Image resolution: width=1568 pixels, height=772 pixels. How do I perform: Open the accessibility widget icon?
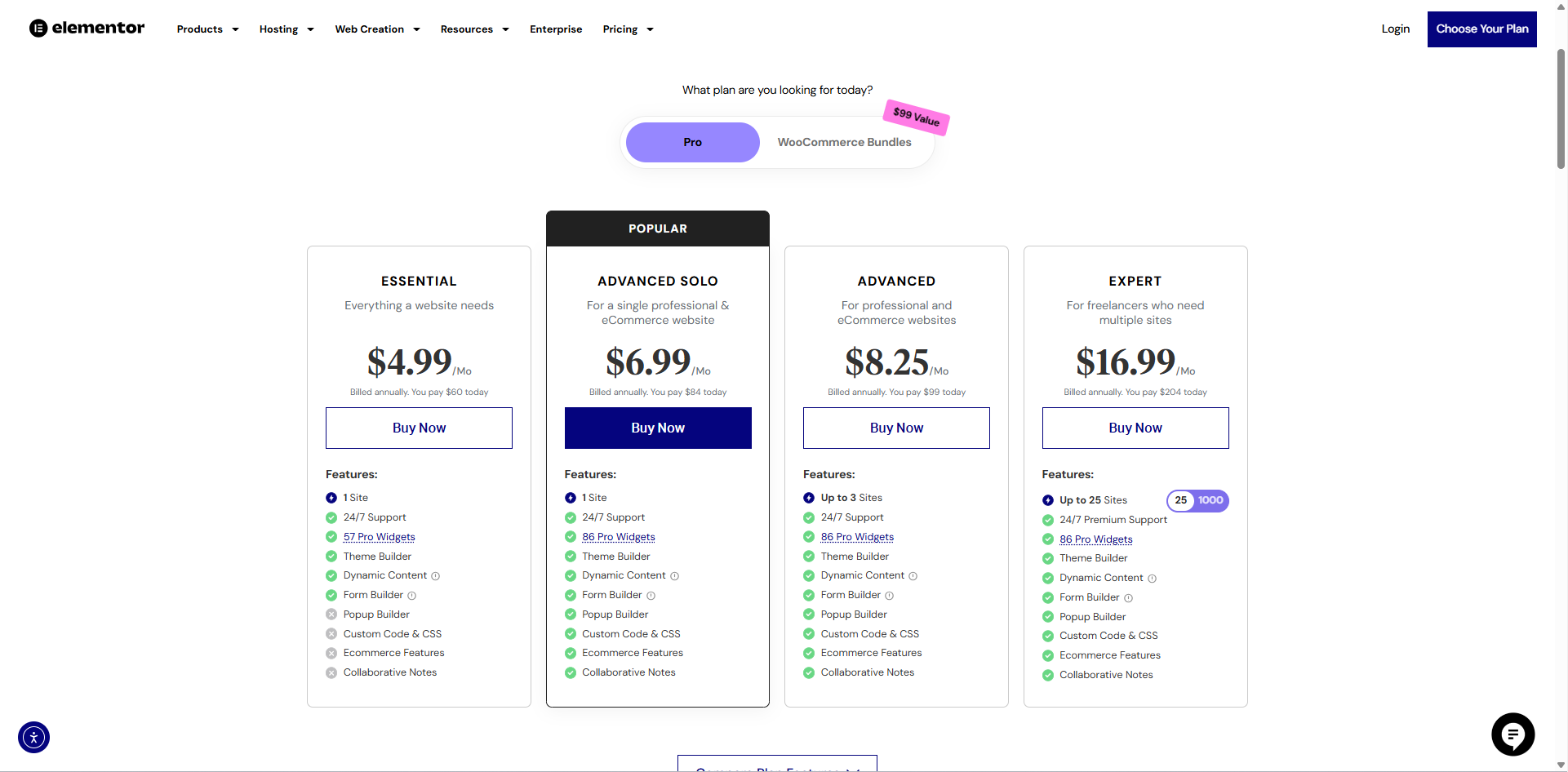point(33,738)
